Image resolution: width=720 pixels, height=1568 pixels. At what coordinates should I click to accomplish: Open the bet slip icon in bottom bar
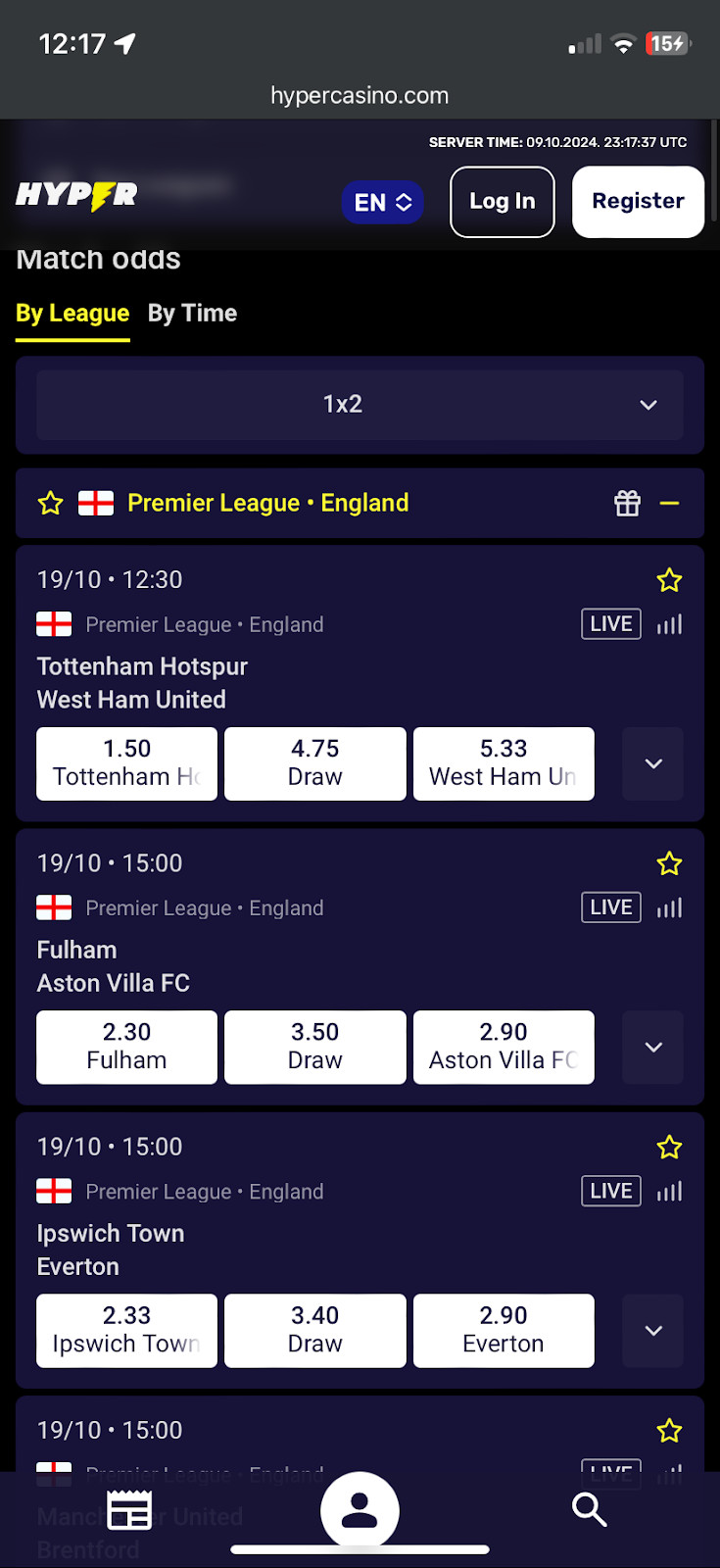129,1510
